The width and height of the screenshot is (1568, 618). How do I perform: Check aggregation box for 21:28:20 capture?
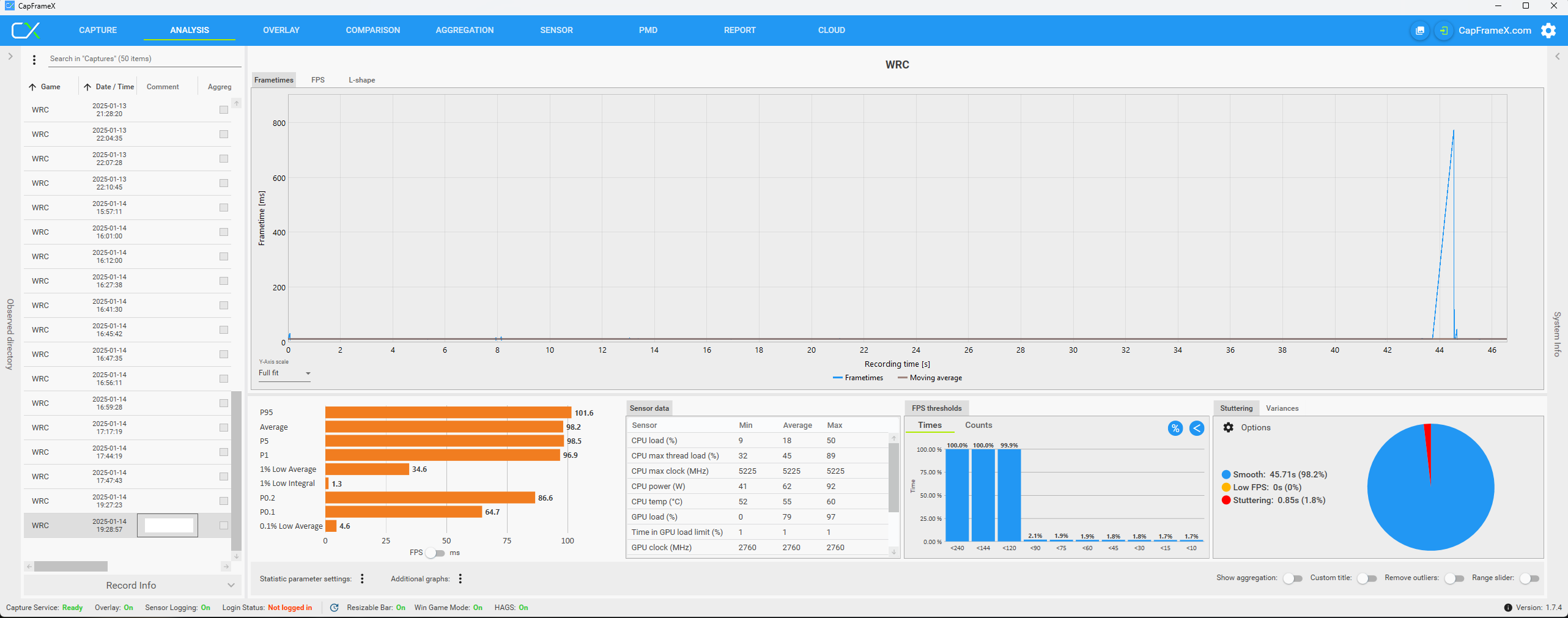click(x=224, y=110)
